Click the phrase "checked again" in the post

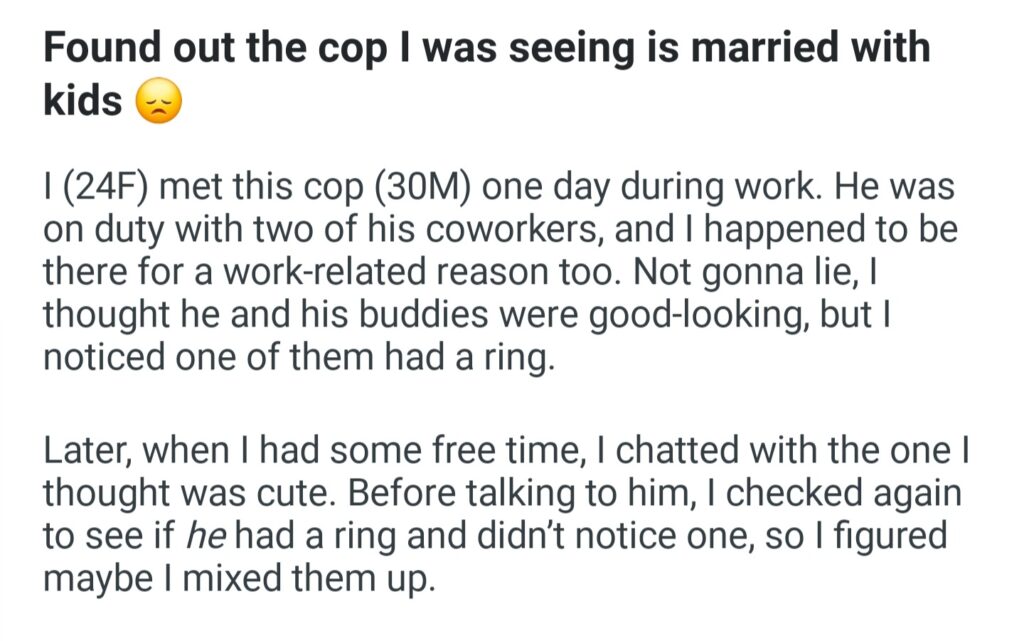(820, 495)
